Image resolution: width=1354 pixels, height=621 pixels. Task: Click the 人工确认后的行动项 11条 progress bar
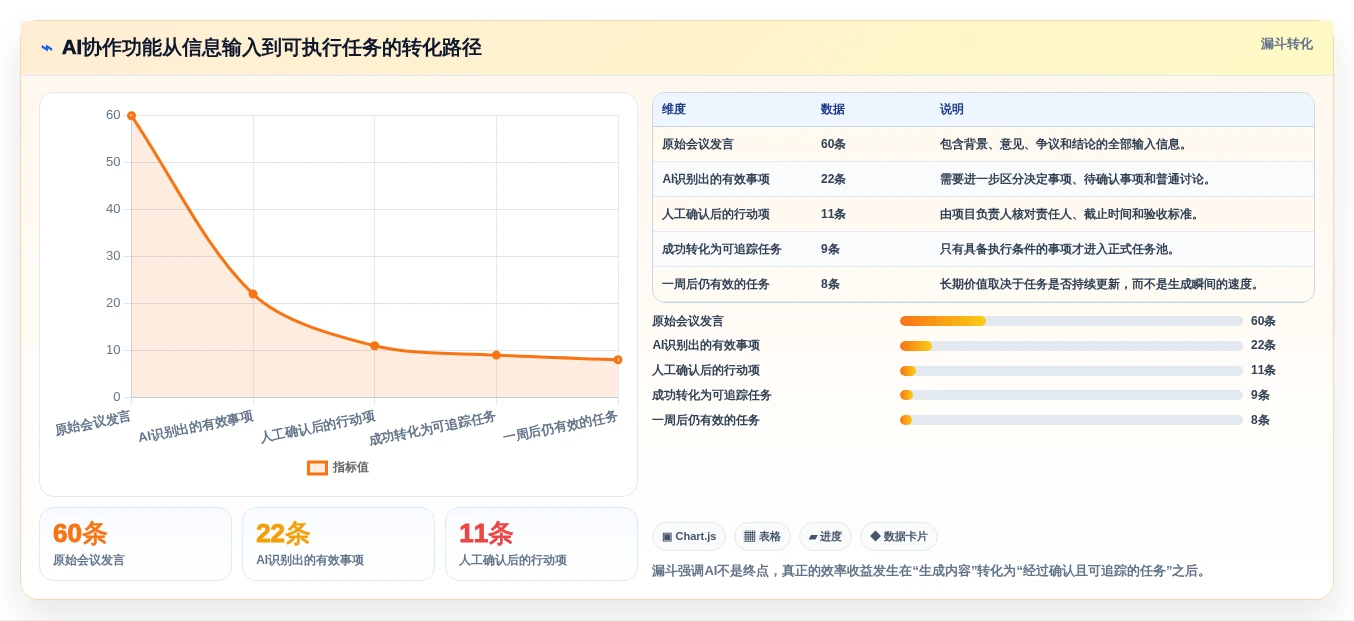pos(1071,371)
